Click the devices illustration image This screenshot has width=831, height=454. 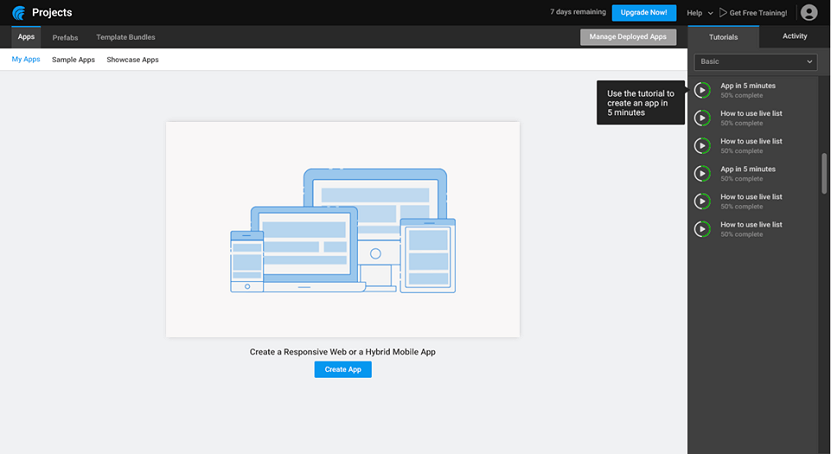click(342, 229)
